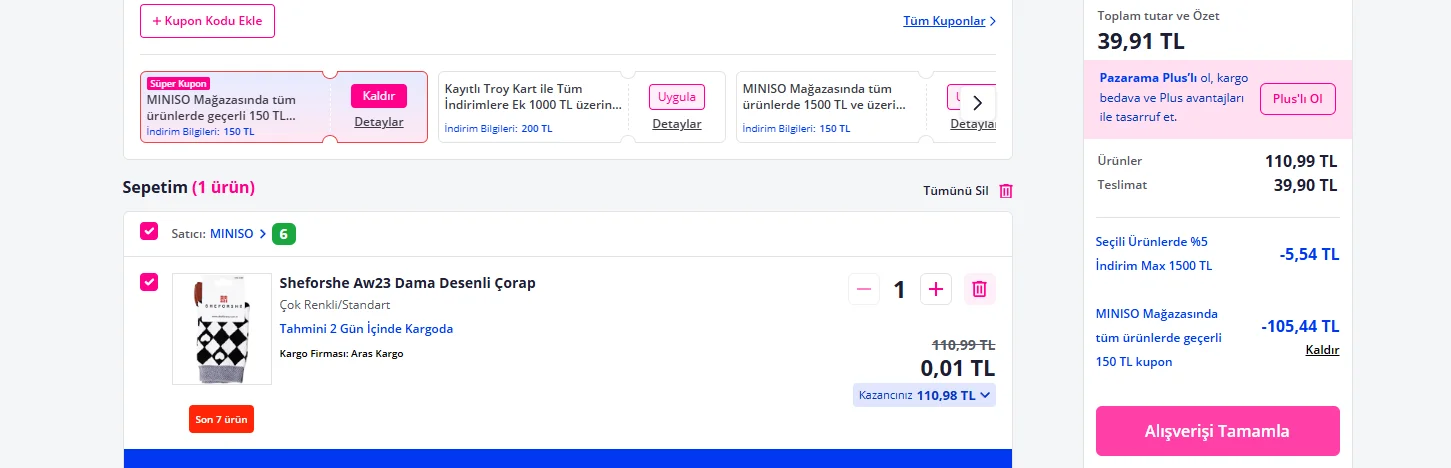The width and height of the screenshot is (1451, 468).
Task: View Detaylar of the MINISO 150 TL Süper Kupon
Action: point(379,122)
